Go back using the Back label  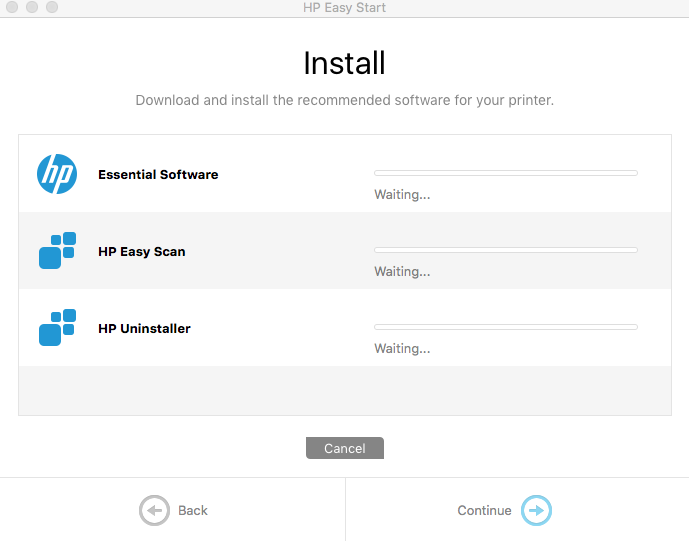(192, 510)
